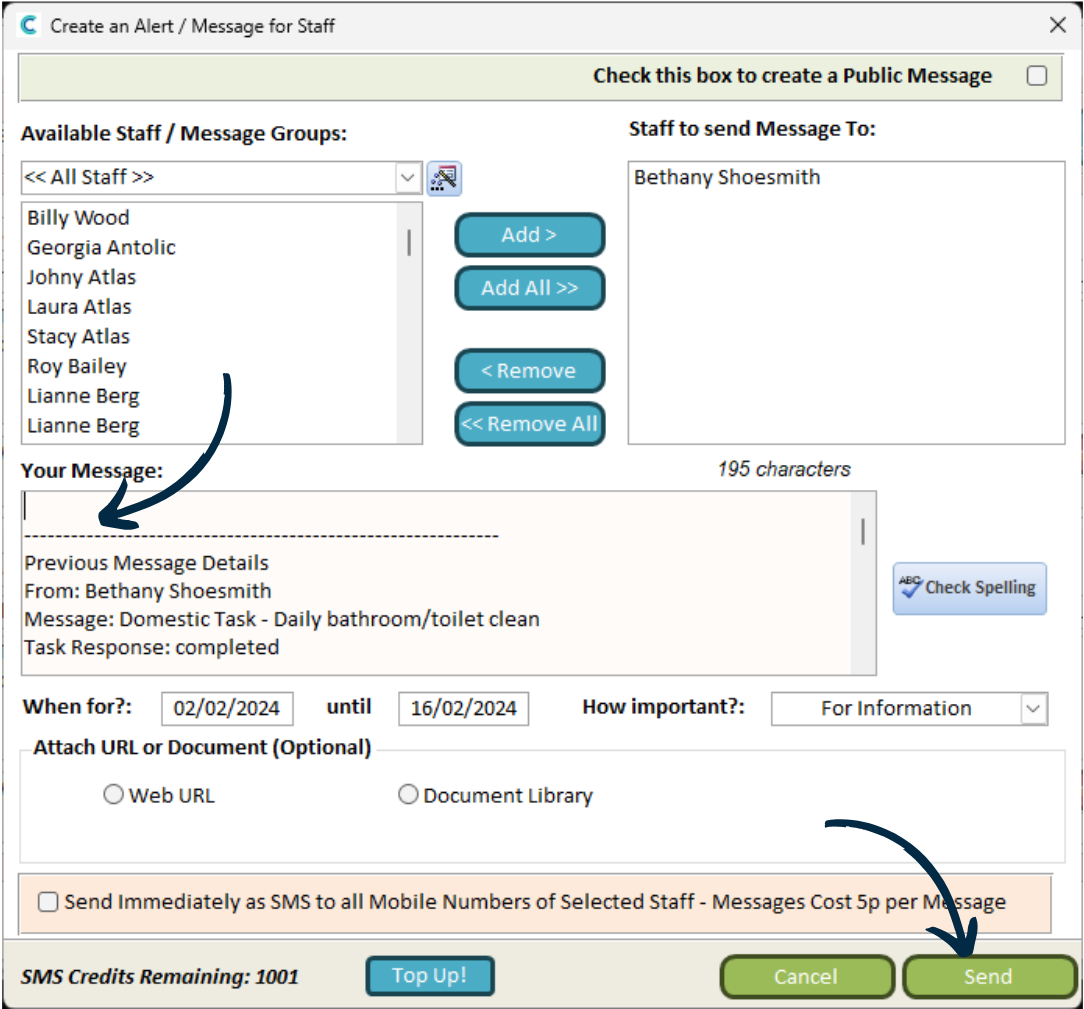This screenshot has height=1009, width=1084.
Task: Select Bethany Shoesmith in recipients list
Action: (727, 178)
